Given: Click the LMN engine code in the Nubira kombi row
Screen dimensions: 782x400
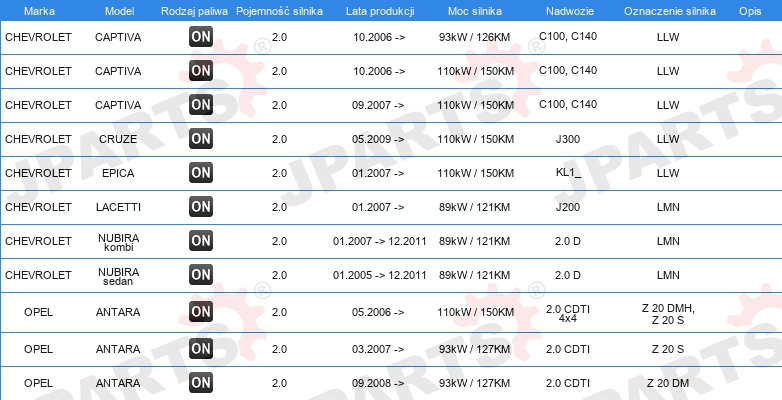Looking at the screenshot, I should click(x=668, y=241).
